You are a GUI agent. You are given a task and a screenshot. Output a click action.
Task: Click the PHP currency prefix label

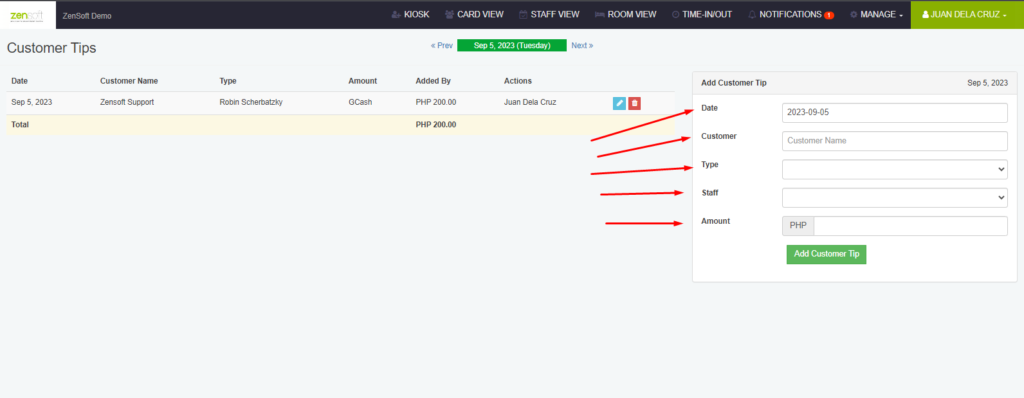tap(798, 226)
